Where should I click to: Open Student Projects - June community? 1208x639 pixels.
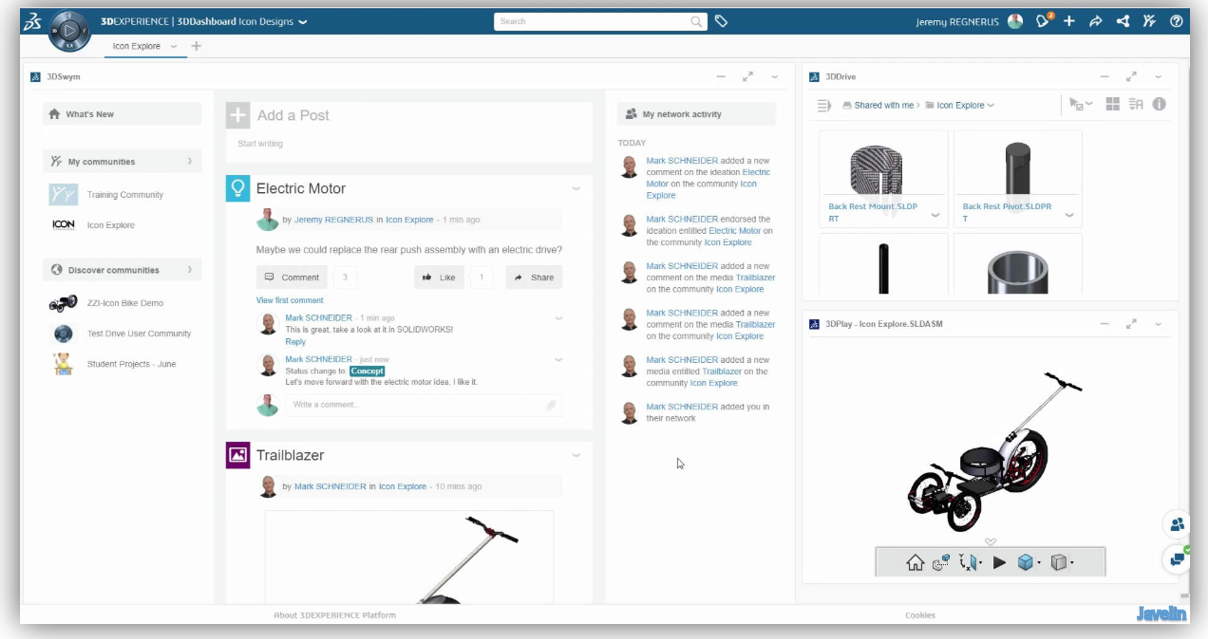131,364
